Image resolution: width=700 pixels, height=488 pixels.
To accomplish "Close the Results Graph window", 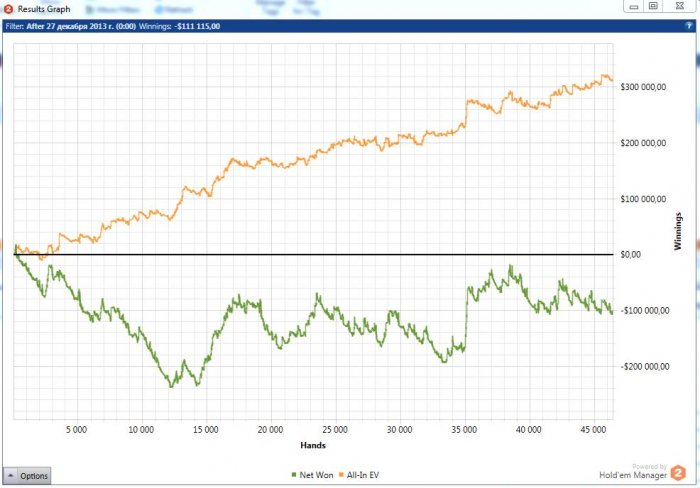I will [x=680, y=6].
